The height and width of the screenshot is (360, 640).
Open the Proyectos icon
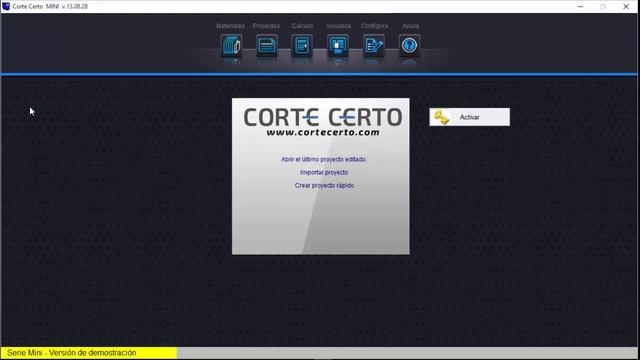click(267, 45)
